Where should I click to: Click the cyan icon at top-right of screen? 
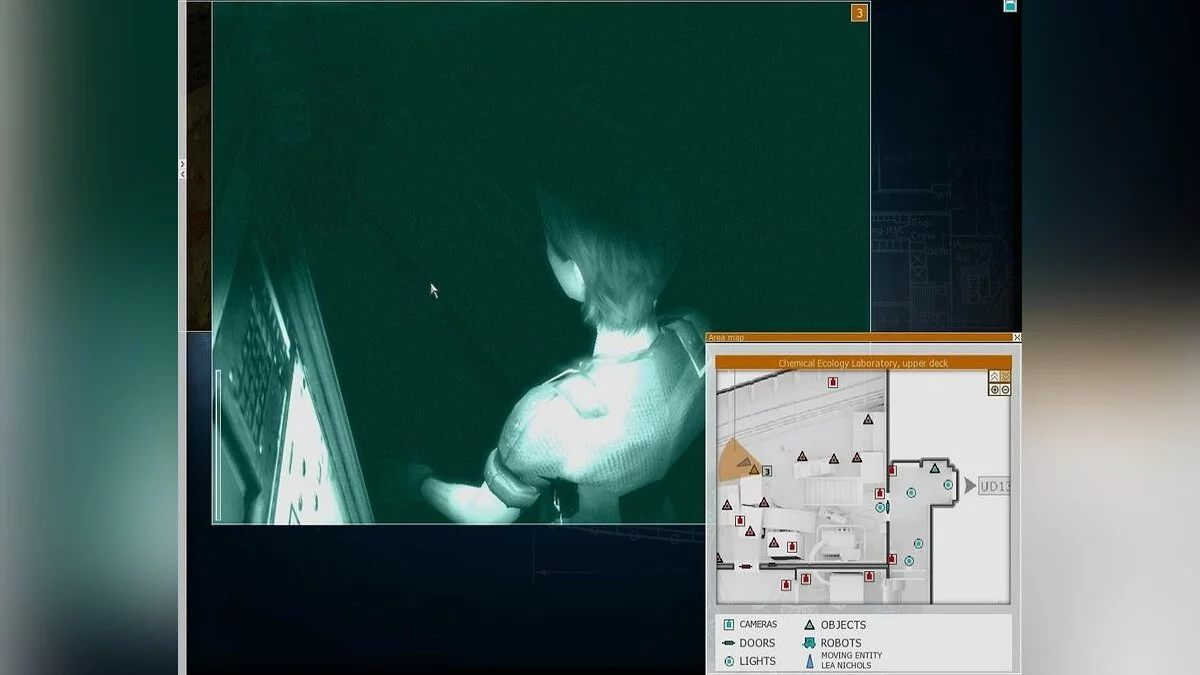click(1010, 5)
